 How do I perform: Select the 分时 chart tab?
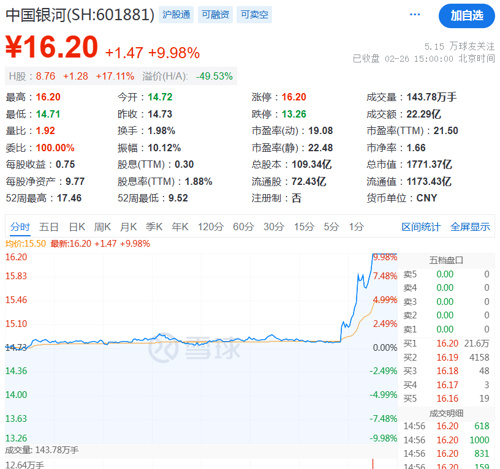coord(20,227)
